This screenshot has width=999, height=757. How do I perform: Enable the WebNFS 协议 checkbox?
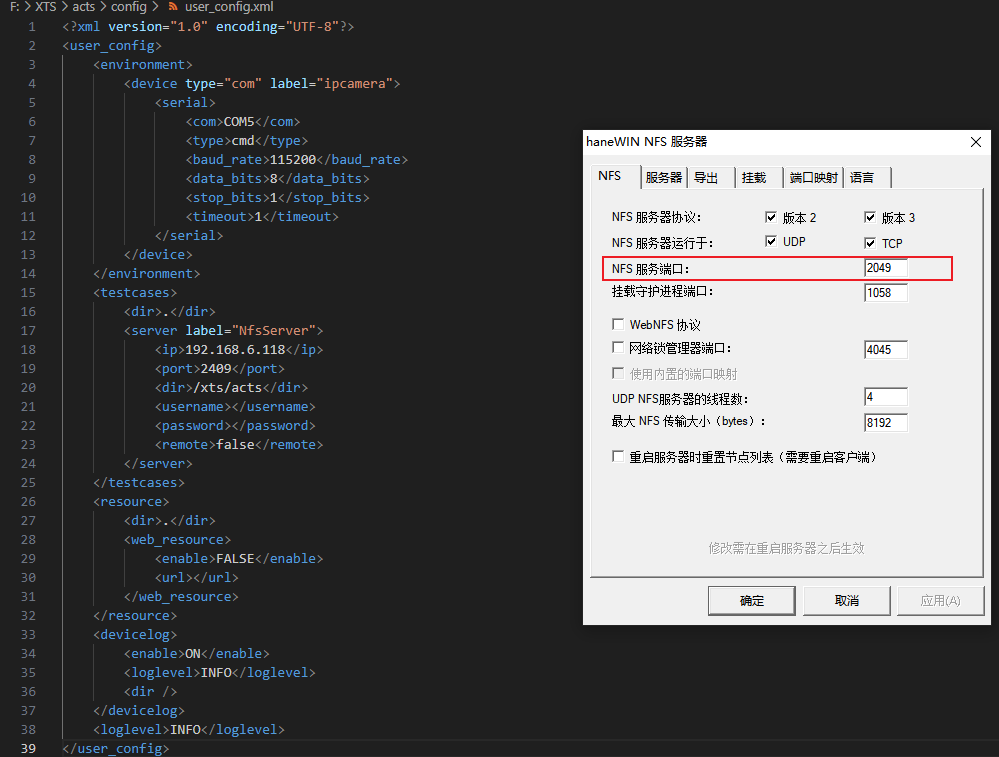pos(618,324)
